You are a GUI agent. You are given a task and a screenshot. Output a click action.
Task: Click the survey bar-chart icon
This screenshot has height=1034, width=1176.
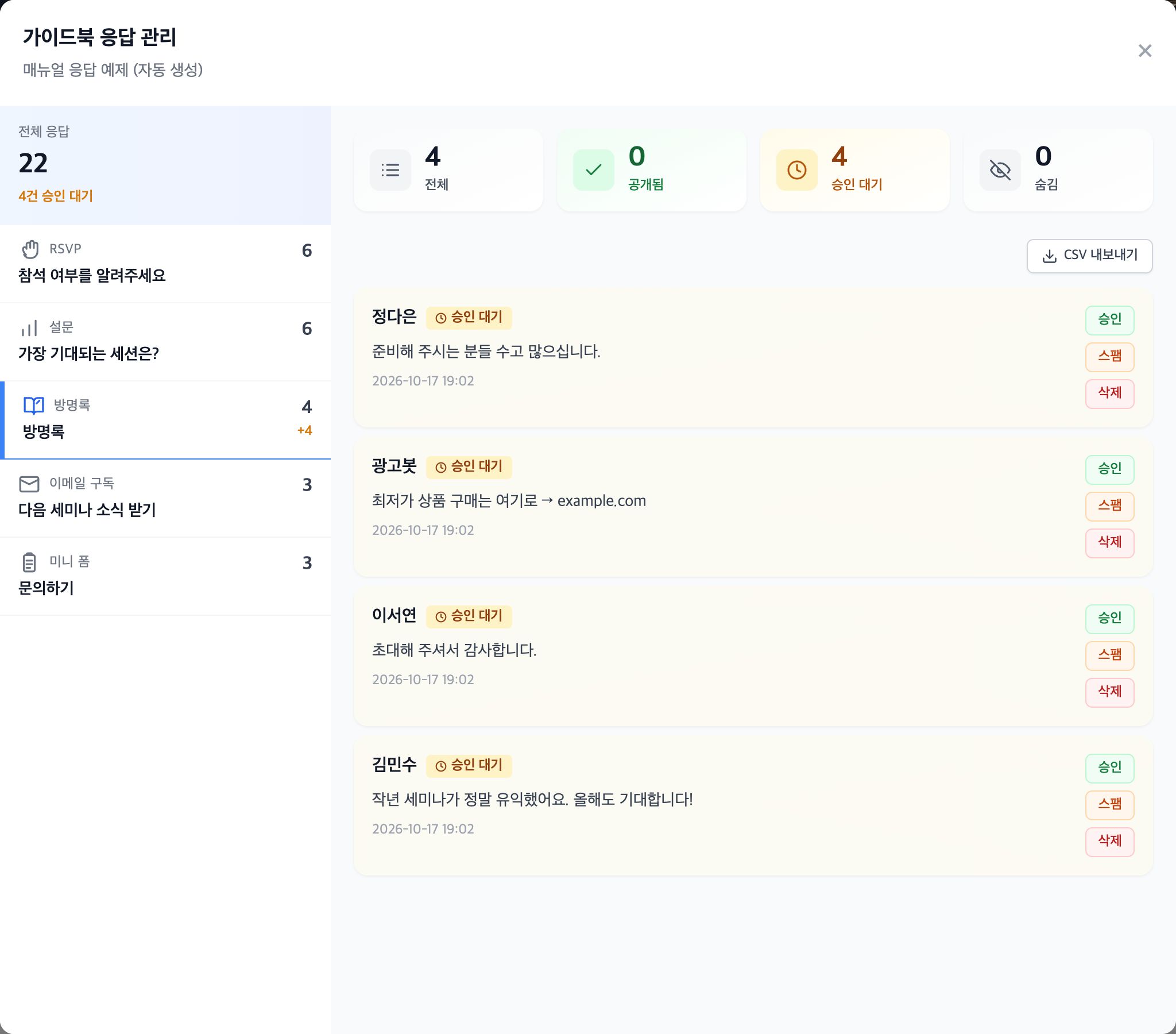[x=29, y=327]
